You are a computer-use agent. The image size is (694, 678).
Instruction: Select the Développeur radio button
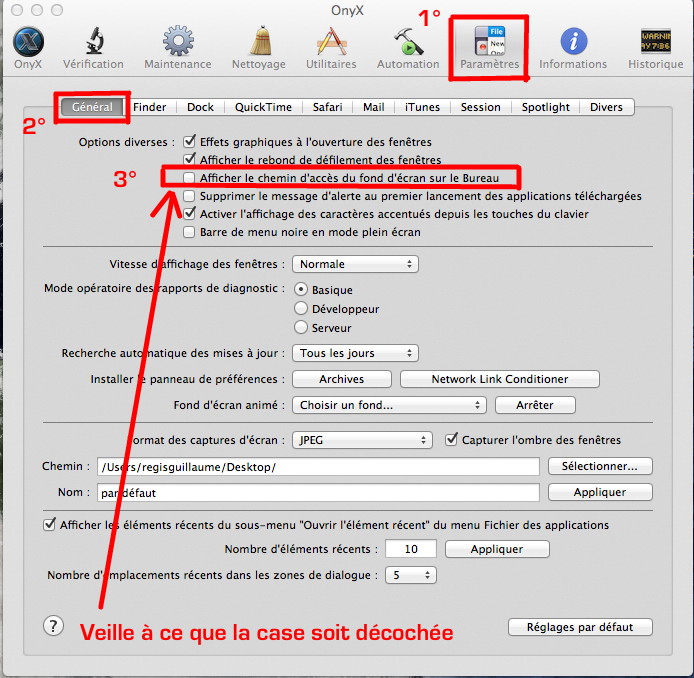[301, 308]
